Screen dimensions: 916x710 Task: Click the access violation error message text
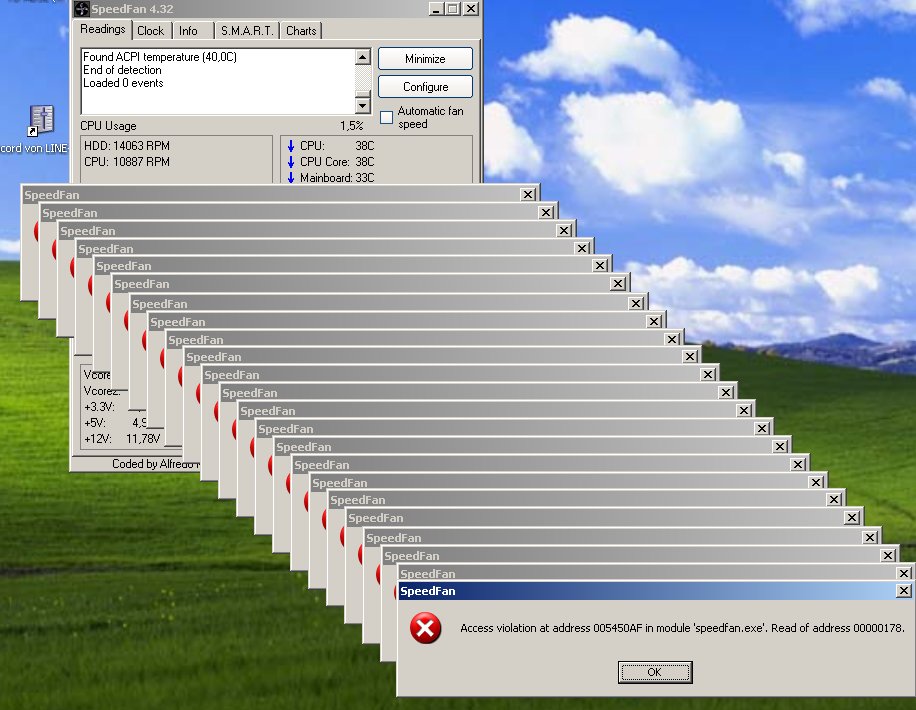tap(682, 628)
